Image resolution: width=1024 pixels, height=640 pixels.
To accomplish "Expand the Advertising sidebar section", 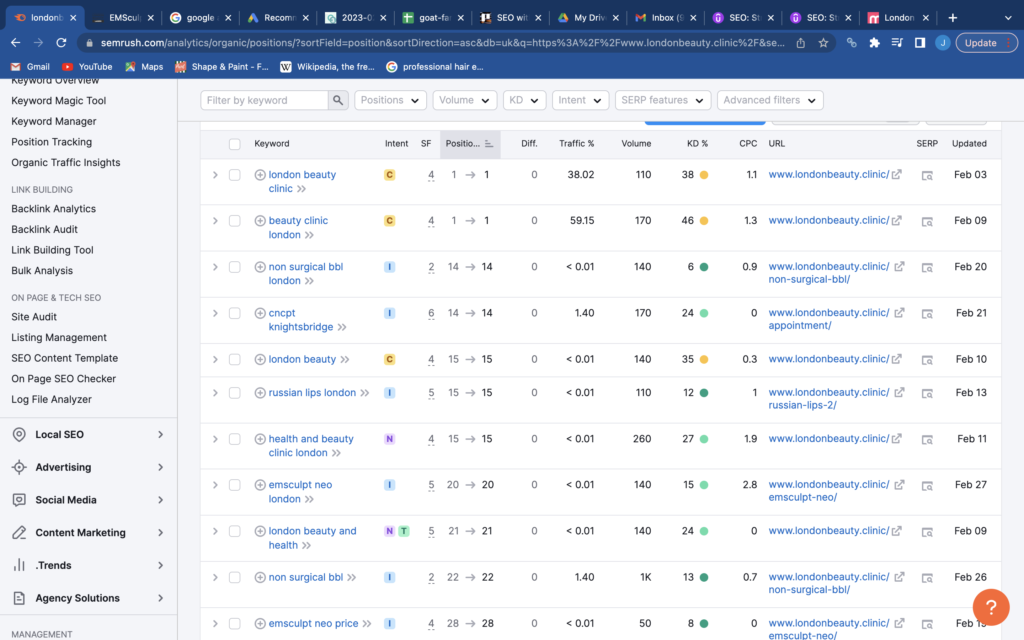I will (88, 467).
